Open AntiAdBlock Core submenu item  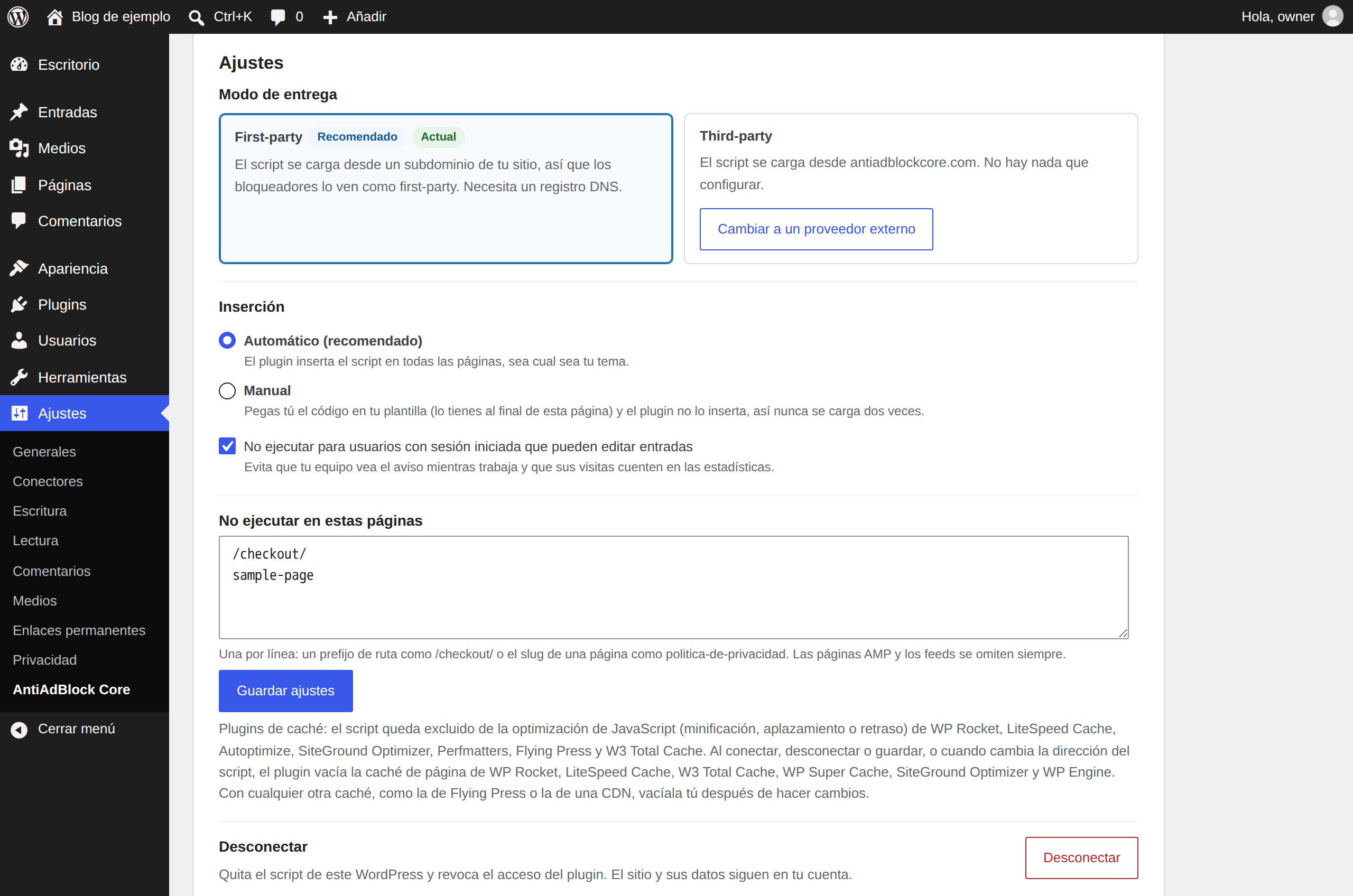coord(71,690)
